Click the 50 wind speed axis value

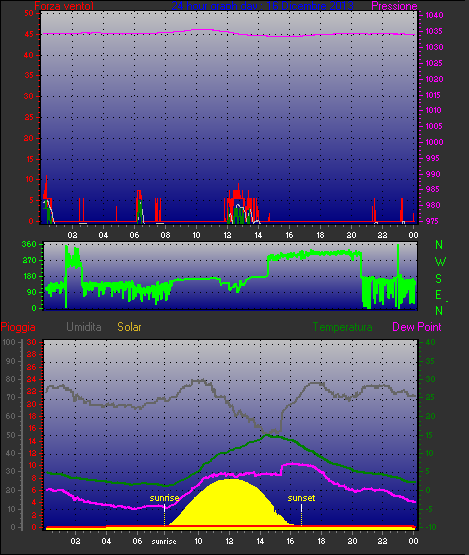point(29,13)
